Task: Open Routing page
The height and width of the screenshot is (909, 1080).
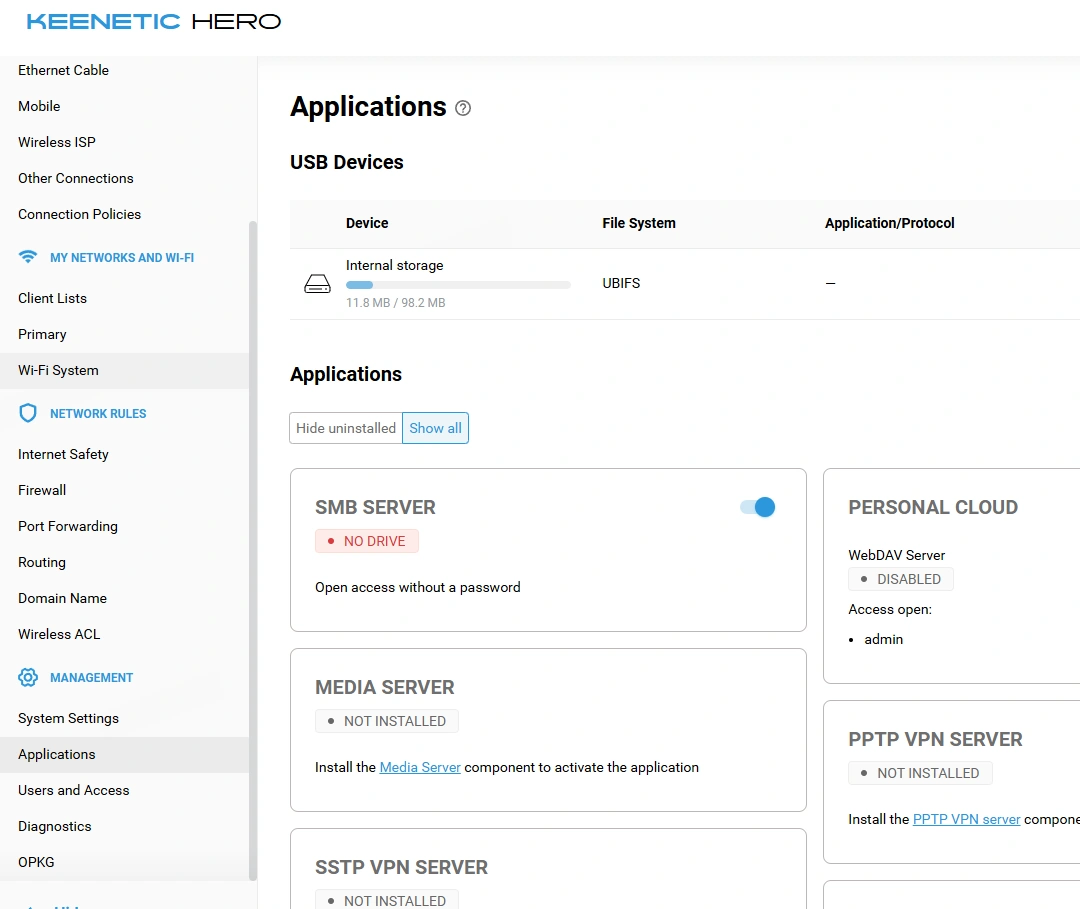Action: 42,562
